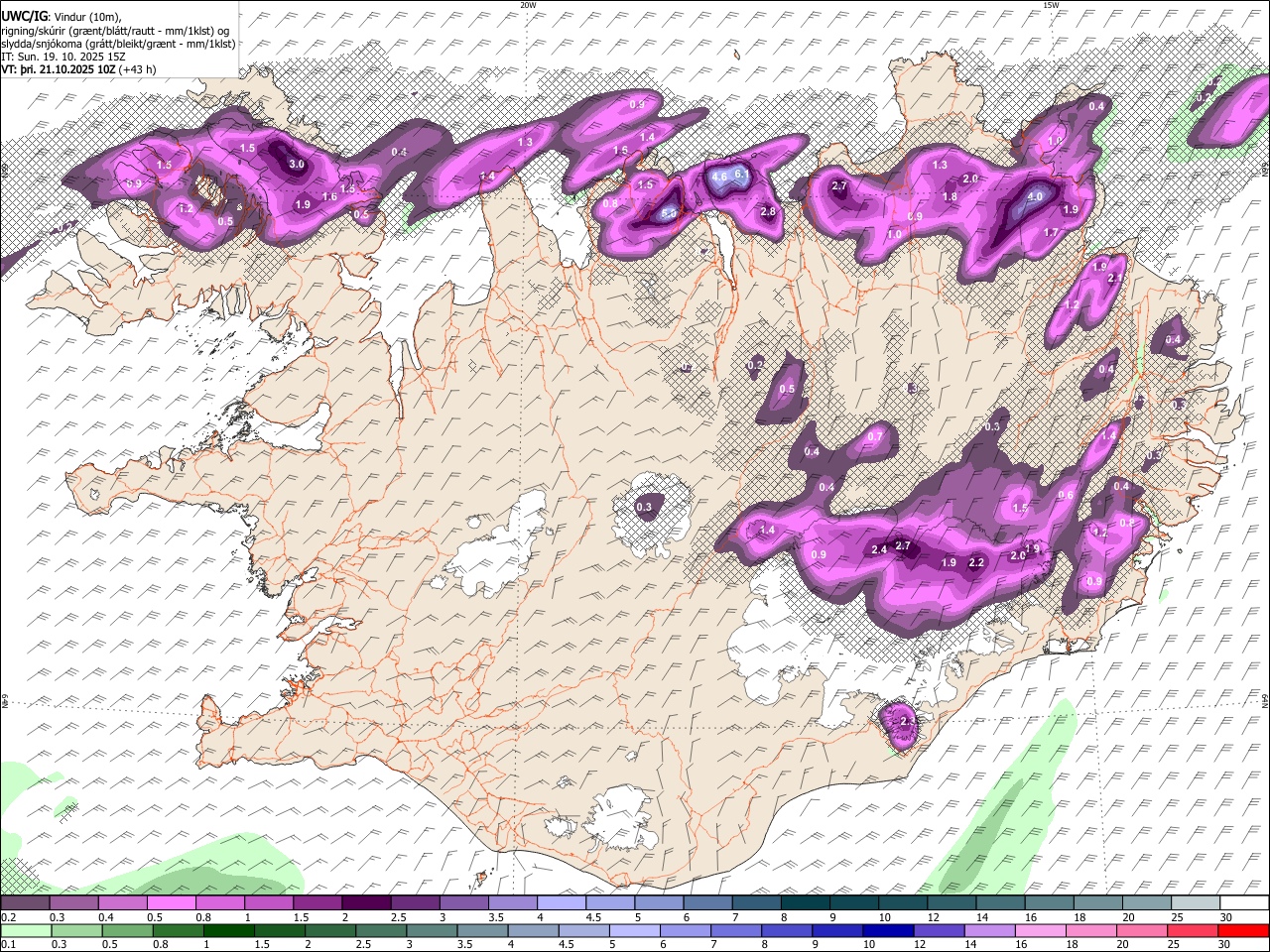Click the 4.0 snowfall value in the northeast
This screenshot has width=1270, height=952.
1035,196
